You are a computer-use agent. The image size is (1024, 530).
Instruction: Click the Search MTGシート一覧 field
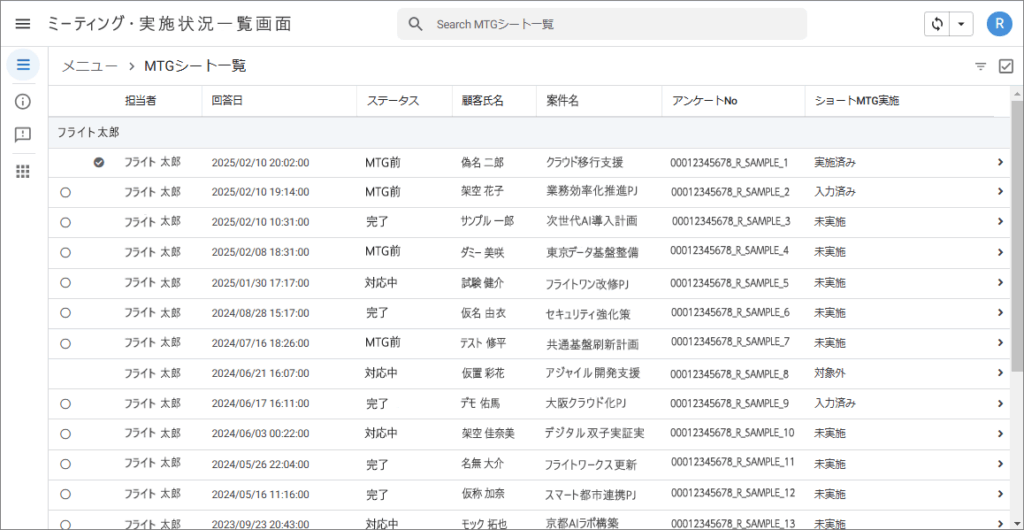(x=610, y=24)
